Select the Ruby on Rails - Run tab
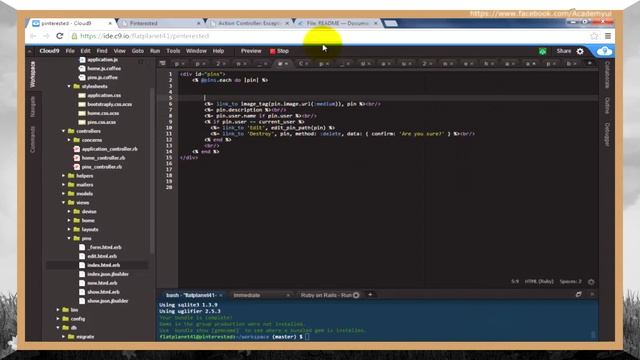 326,295
